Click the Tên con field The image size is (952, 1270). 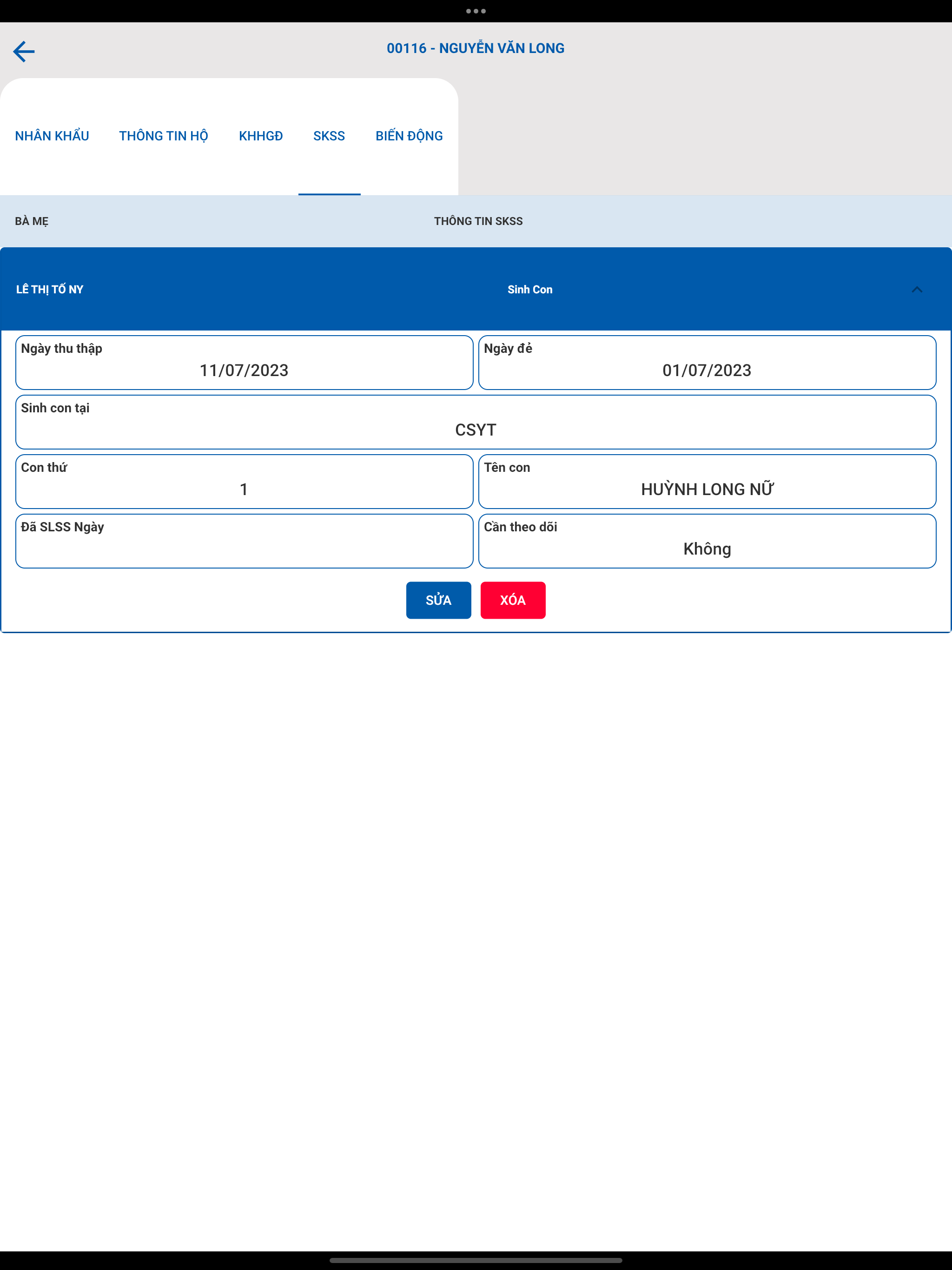707,482
